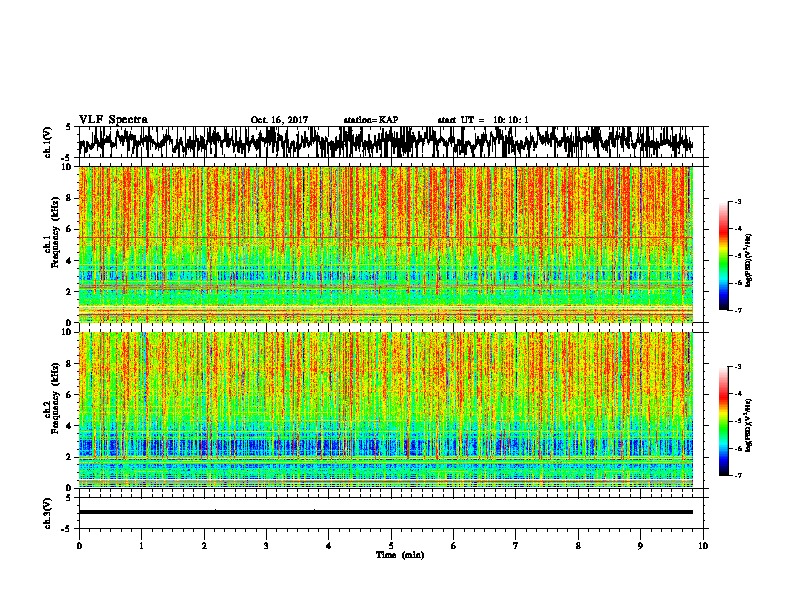Click the '9' minute tick label
The image size is (792, 612).
click(640, 546)
